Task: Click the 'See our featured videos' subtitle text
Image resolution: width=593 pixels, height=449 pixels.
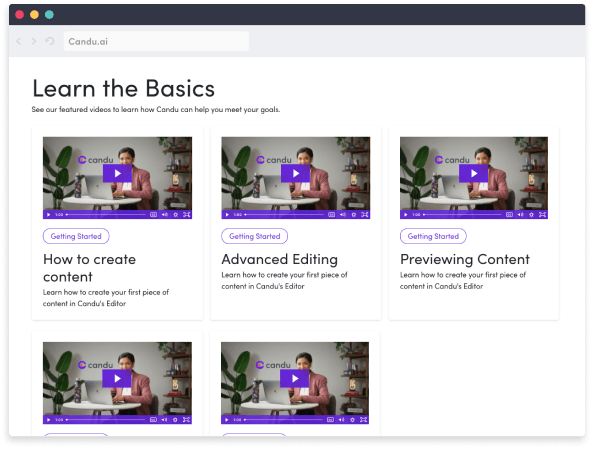Action: (156, 109)
